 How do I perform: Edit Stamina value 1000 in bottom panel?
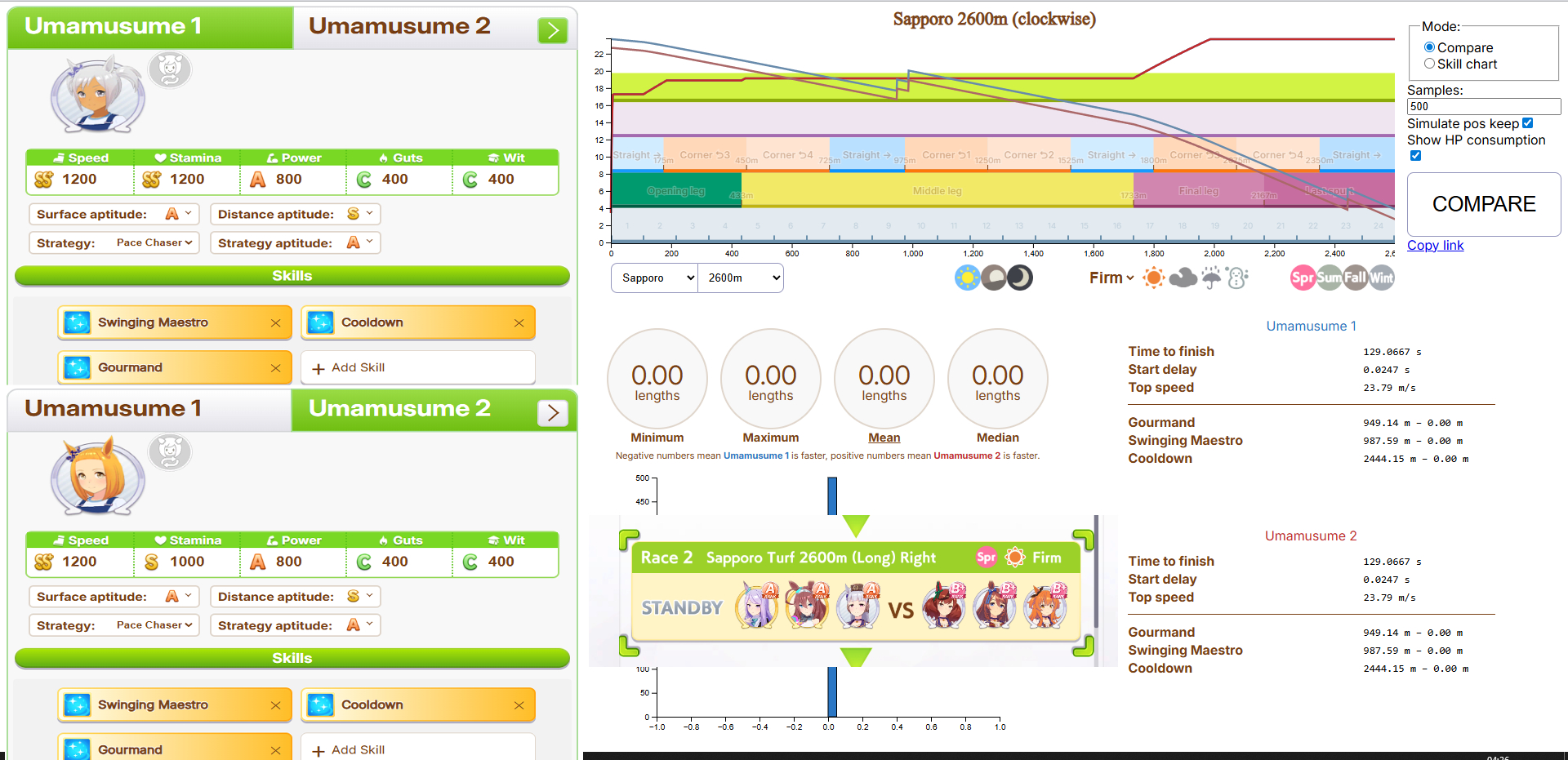point(187,562)
